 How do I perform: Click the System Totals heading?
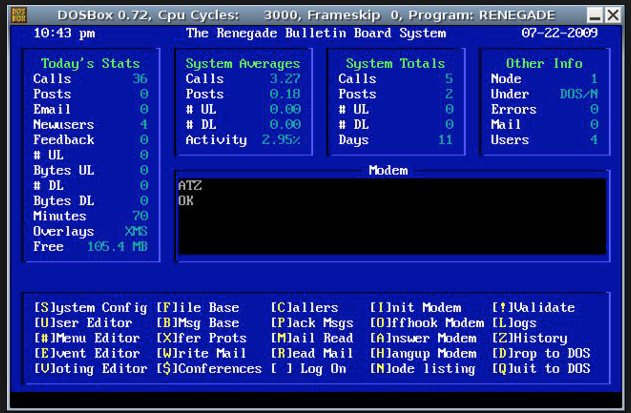click(395, 64)
